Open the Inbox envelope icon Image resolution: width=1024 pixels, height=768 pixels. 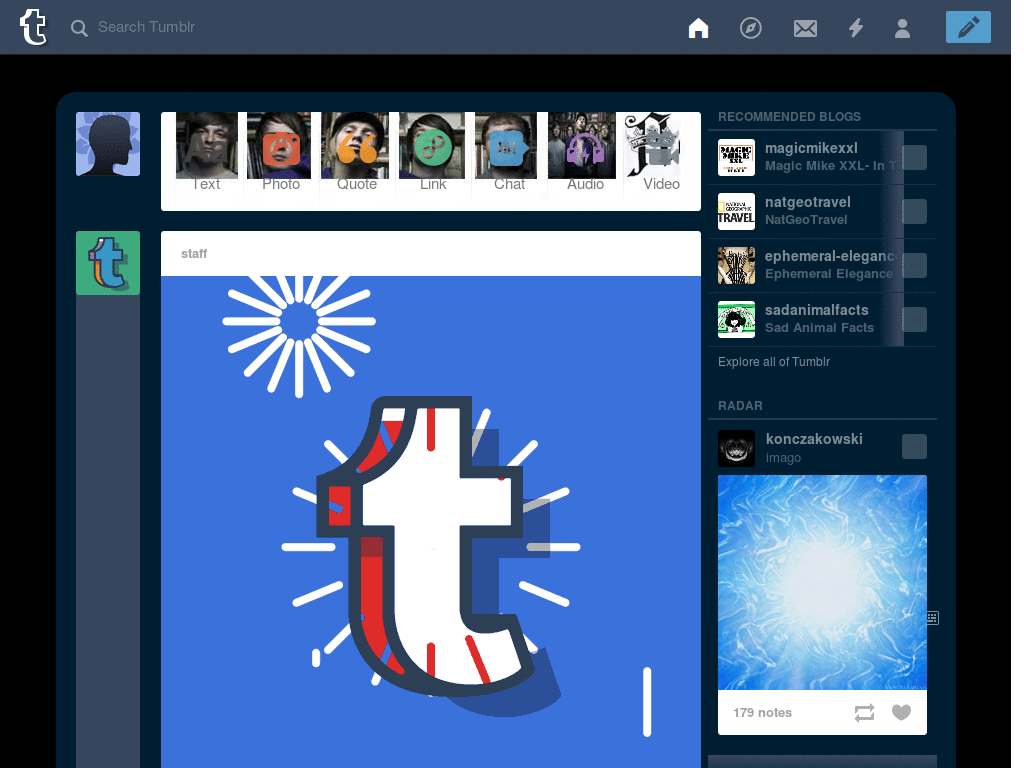[805, 28]
